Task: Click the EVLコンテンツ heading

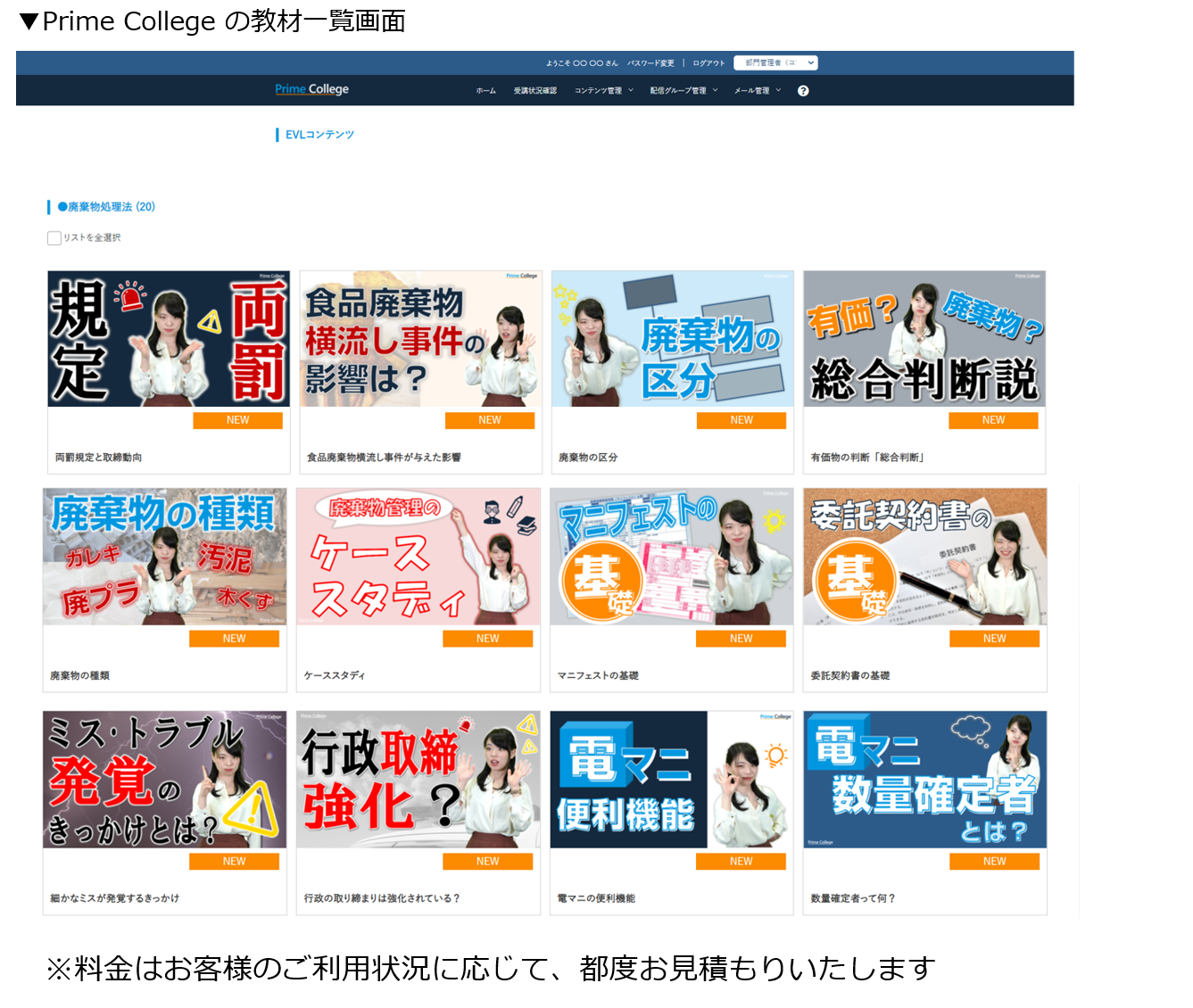Action: tap(319, 135)
